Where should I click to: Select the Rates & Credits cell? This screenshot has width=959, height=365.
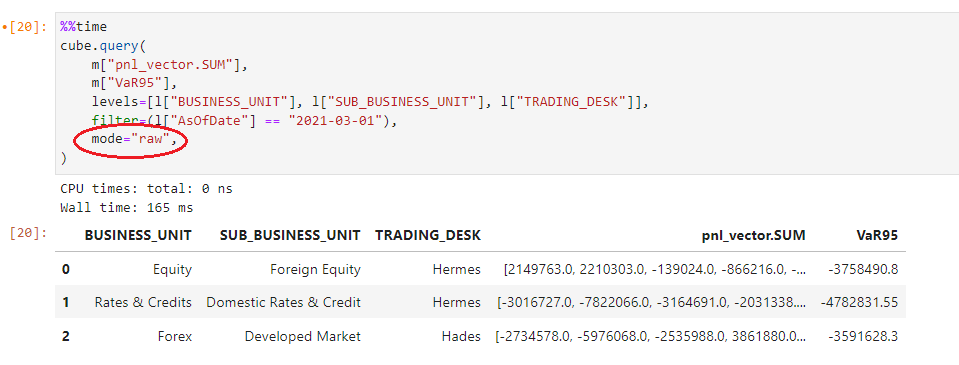pos(143,302)
